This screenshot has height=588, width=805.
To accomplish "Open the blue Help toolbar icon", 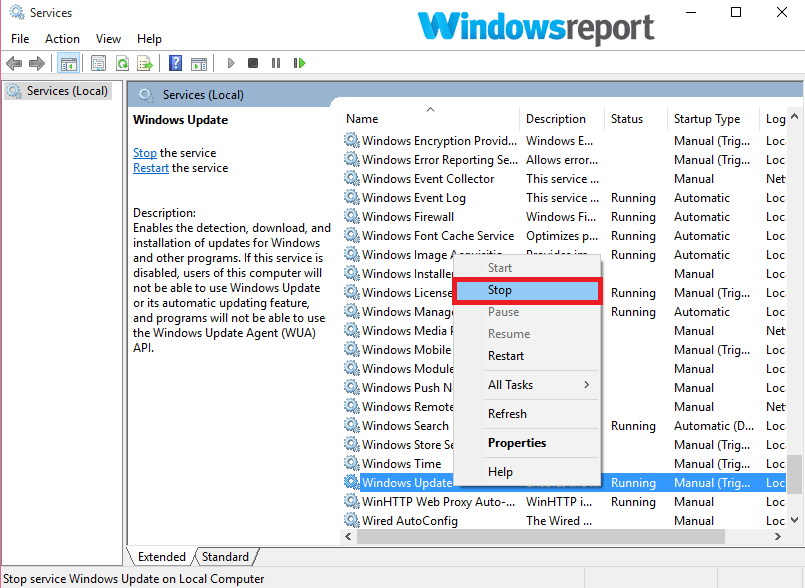I will [x=175, y=63].
